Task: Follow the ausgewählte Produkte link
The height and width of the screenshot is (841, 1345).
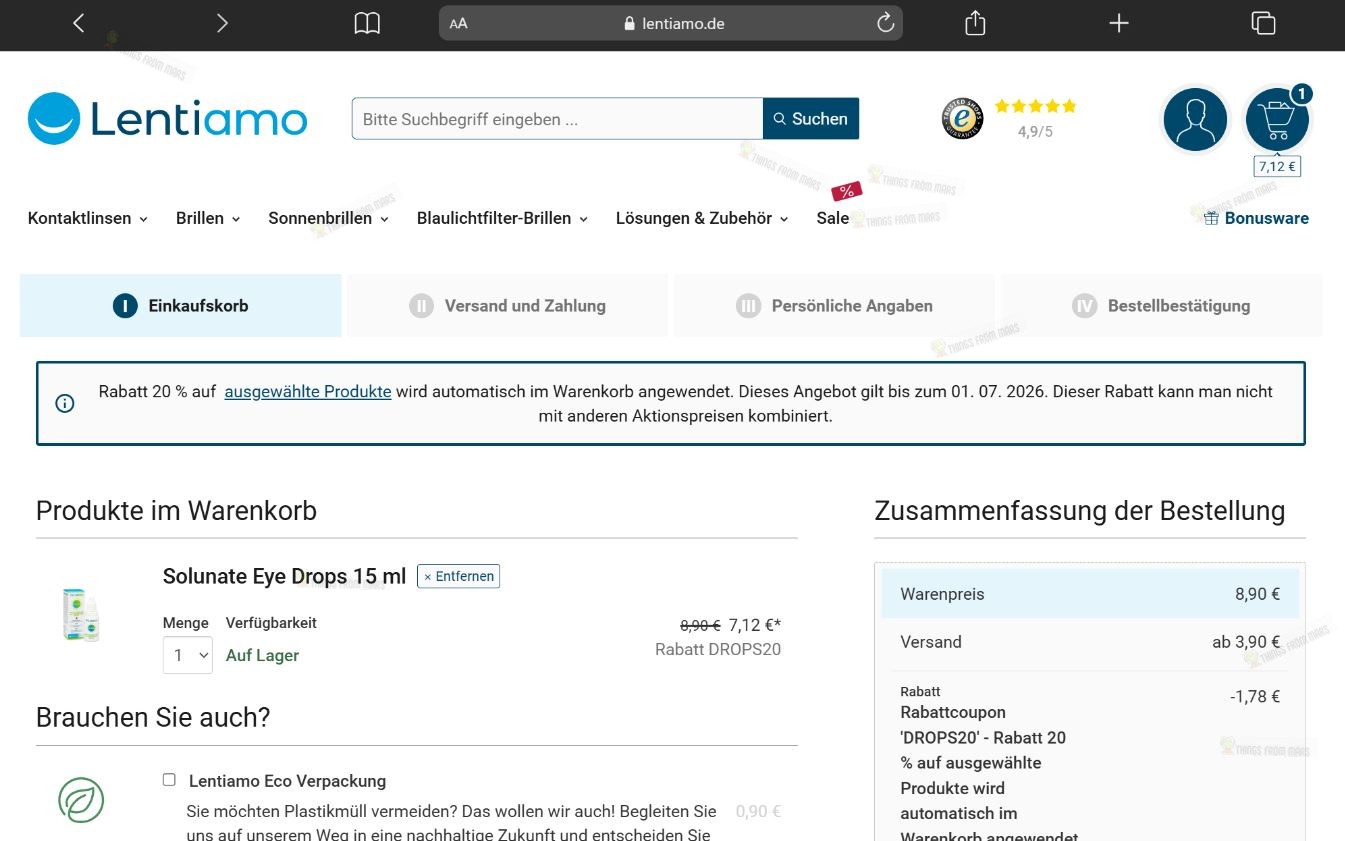Action: 308,392
